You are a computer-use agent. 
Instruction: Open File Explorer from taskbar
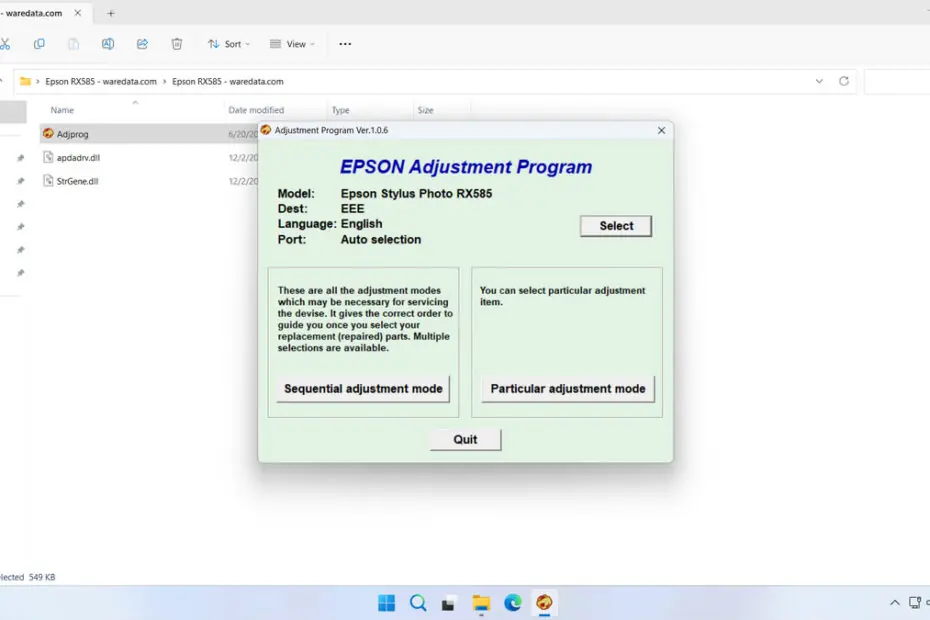tap(481, 603)
